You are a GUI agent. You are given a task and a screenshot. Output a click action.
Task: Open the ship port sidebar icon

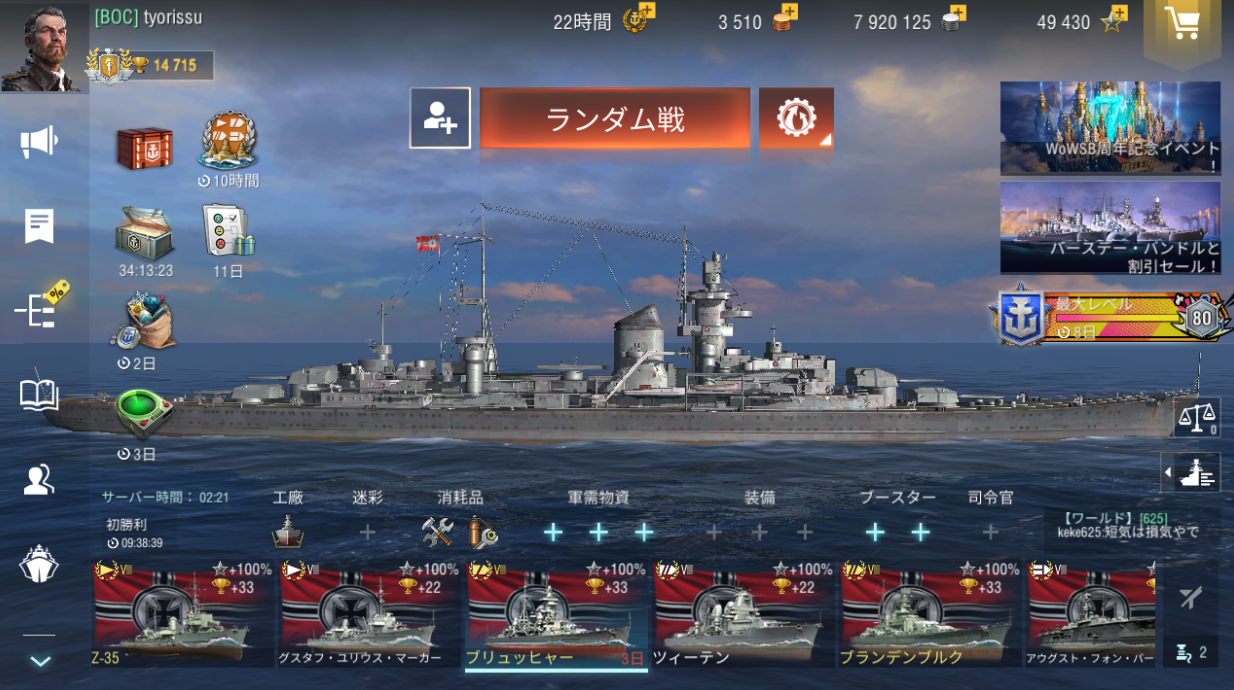[39, 564]
